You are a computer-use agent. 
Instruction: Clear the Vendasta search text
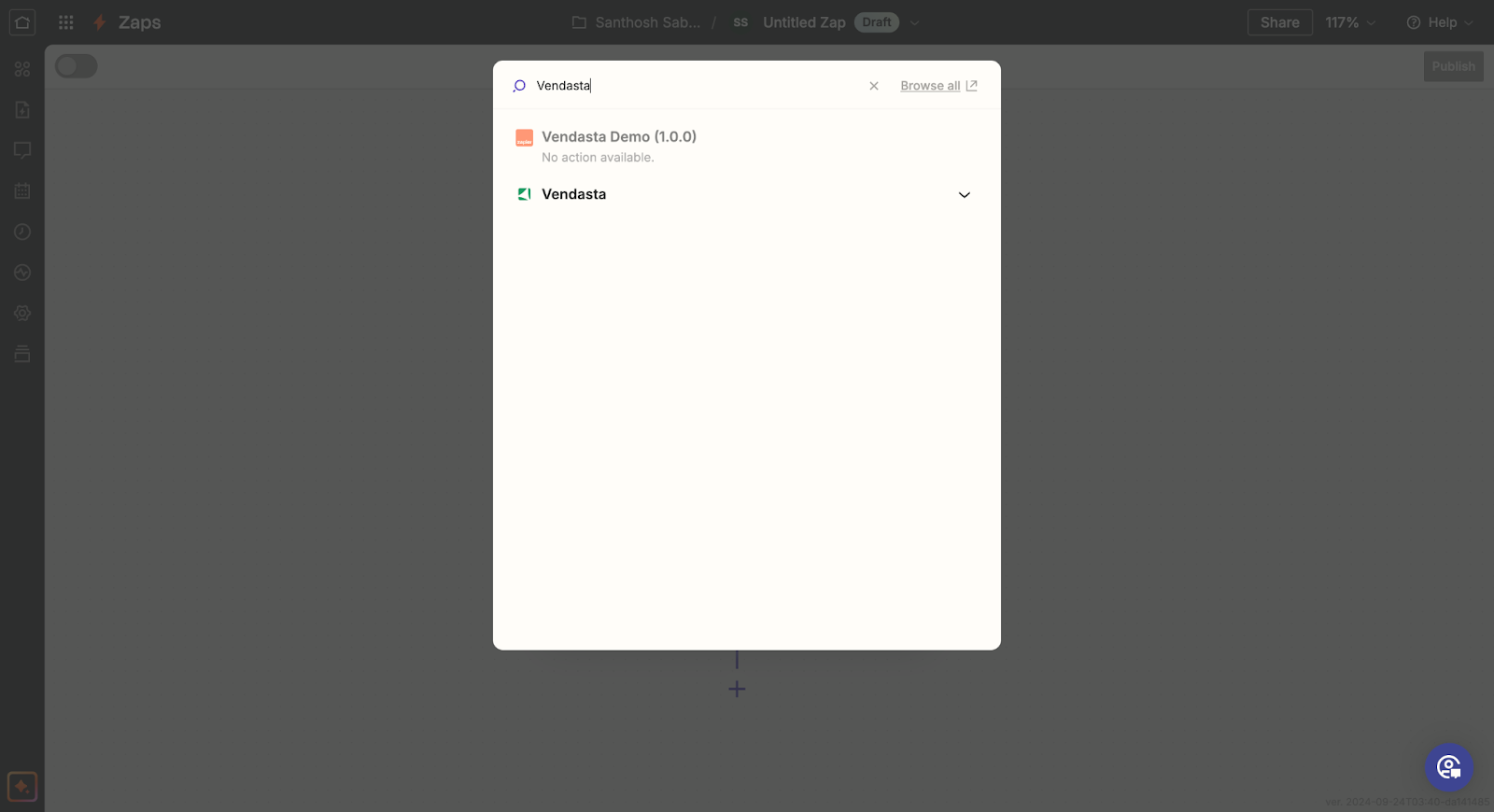tap(874, 86)
